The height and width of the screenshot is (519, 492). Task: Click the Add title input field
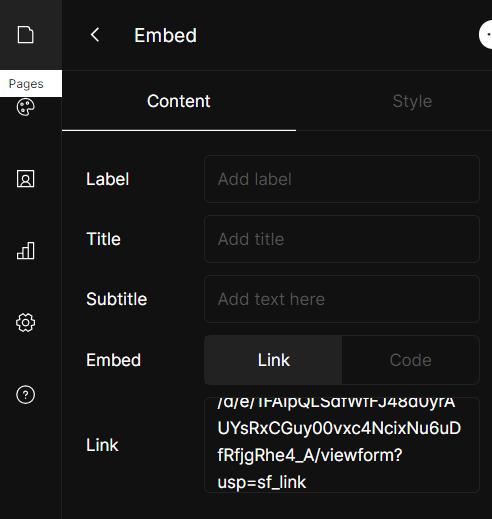[342, 239]
